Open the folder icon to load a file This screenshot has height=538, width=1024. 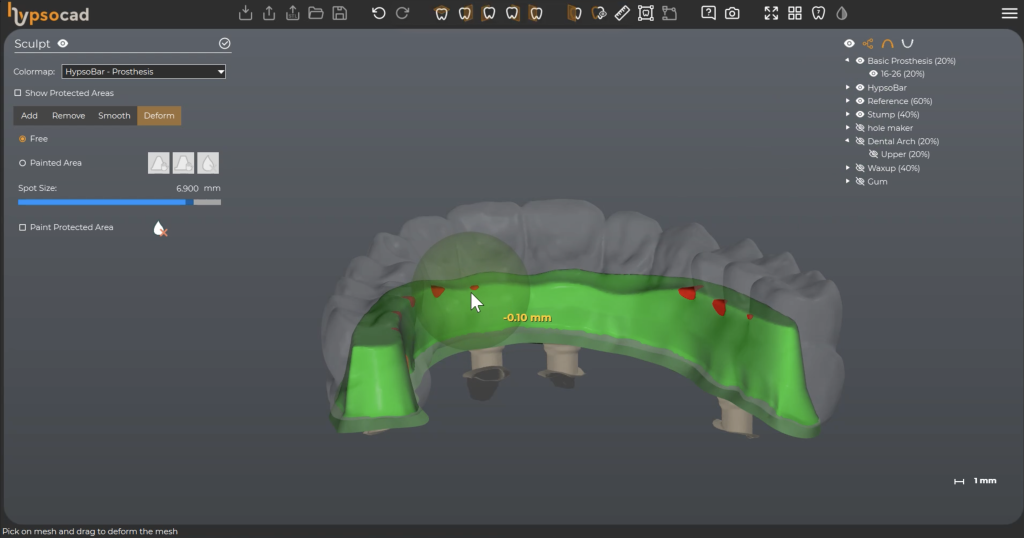(x=316, y=13)
